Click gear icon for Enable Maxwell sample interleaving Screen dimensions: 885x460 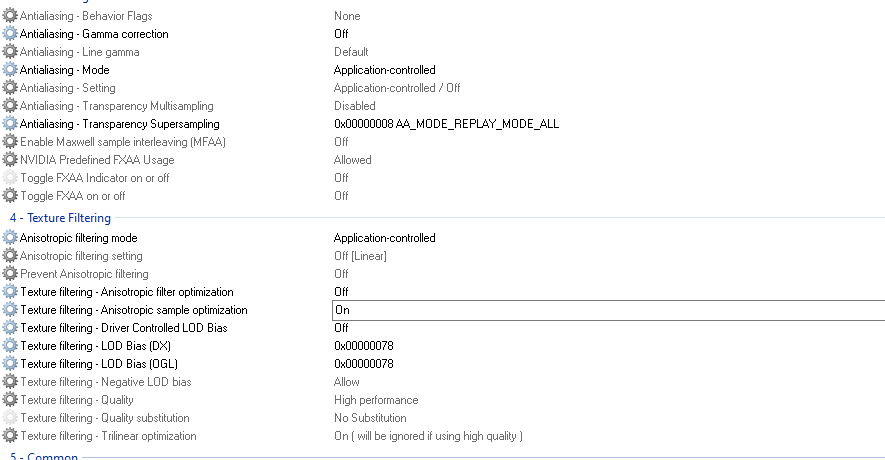[11, 142]
